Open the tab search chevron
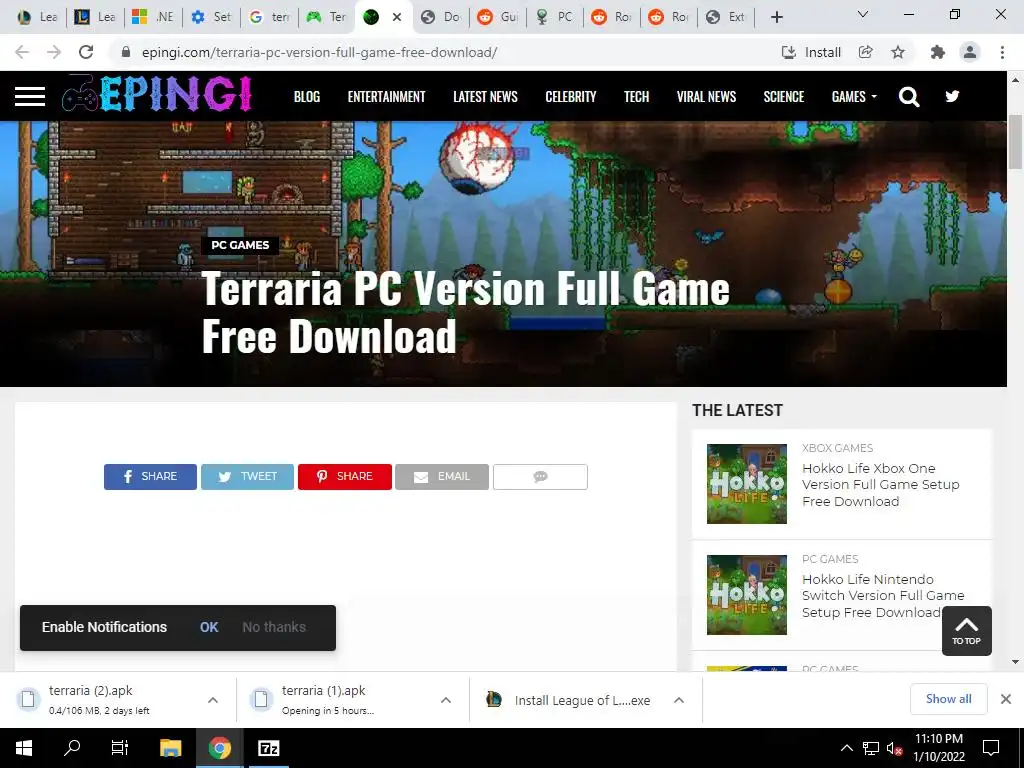This screenshot has width=1024, height=768. [863, 14]
